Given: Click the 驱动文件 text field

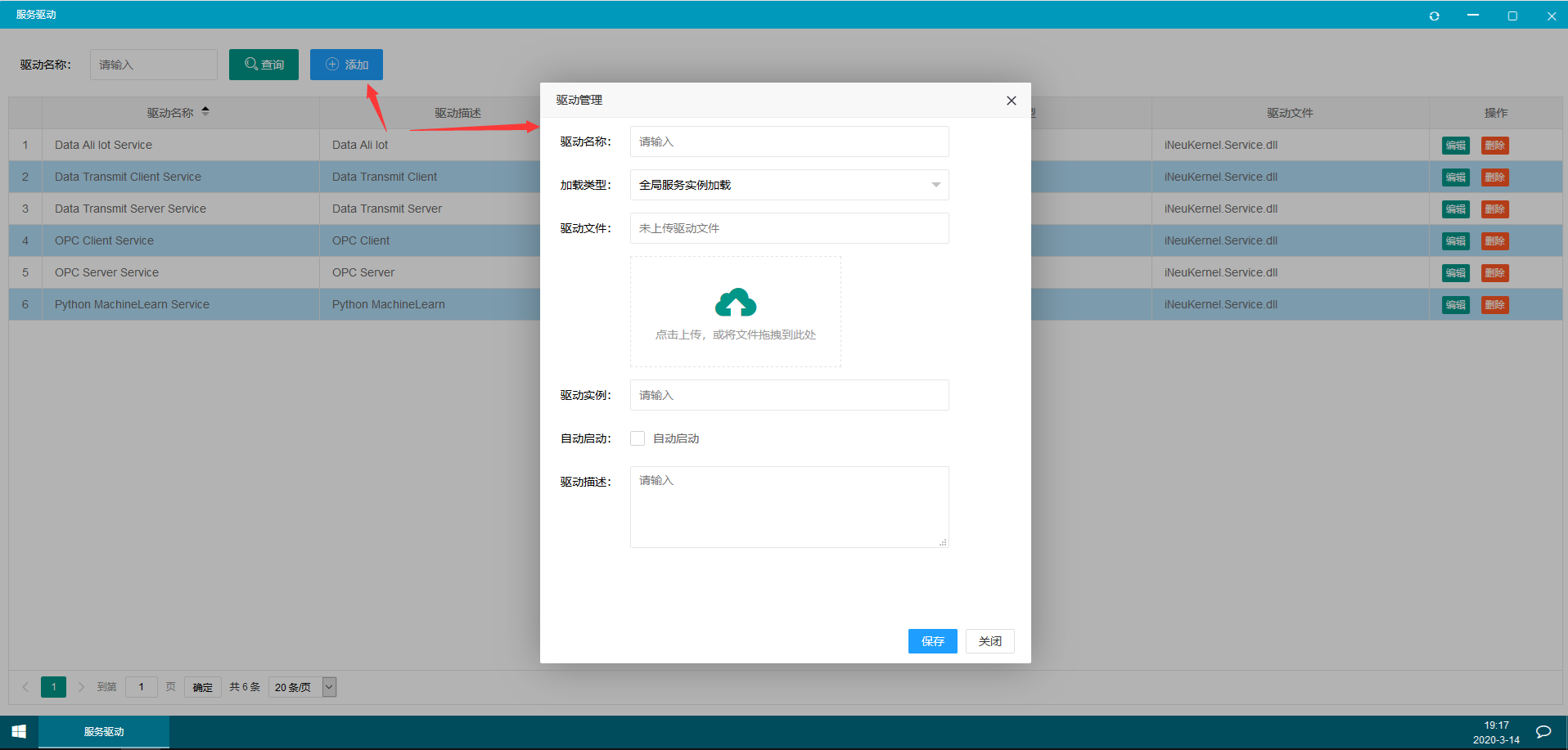Looking at the screenshot, I should click(789, 228).
